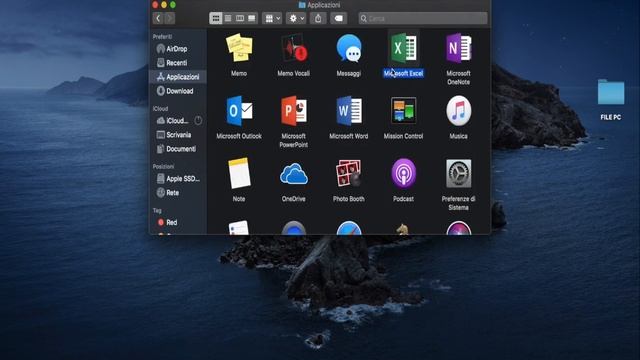Viewport: 640px width, 360px height.
Task: Launch the Musica app
Action: tap(458, 111)
